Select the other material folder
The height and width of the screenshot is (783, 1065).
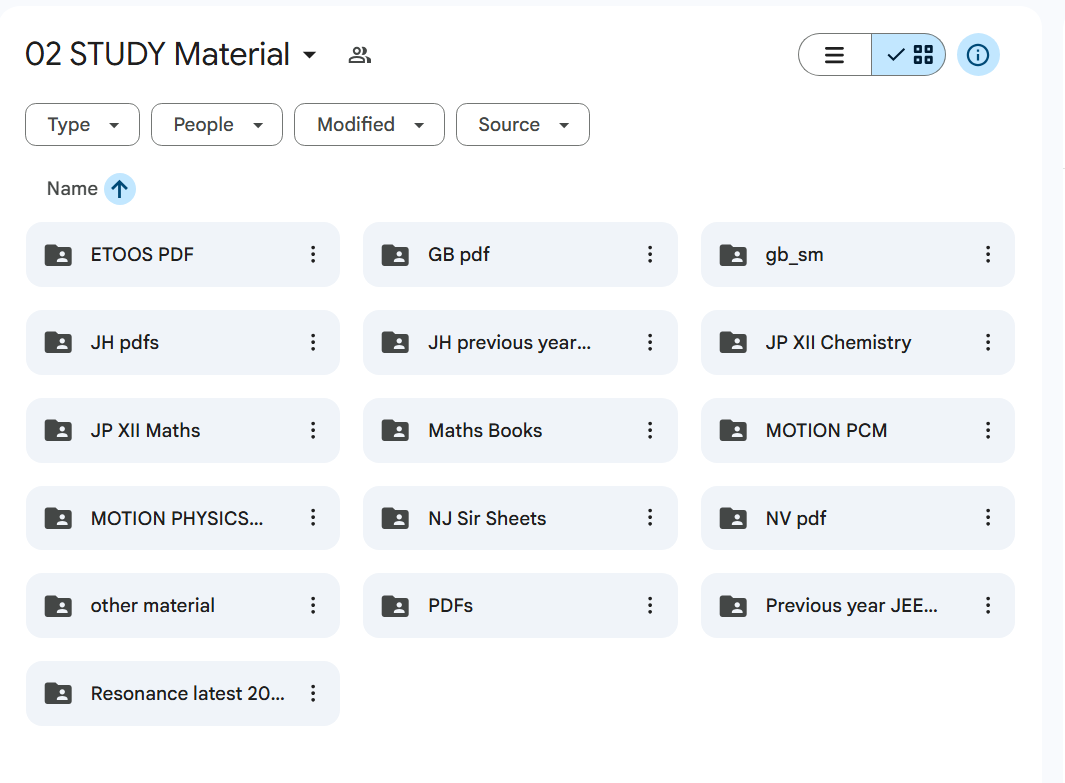pos(152,606)
